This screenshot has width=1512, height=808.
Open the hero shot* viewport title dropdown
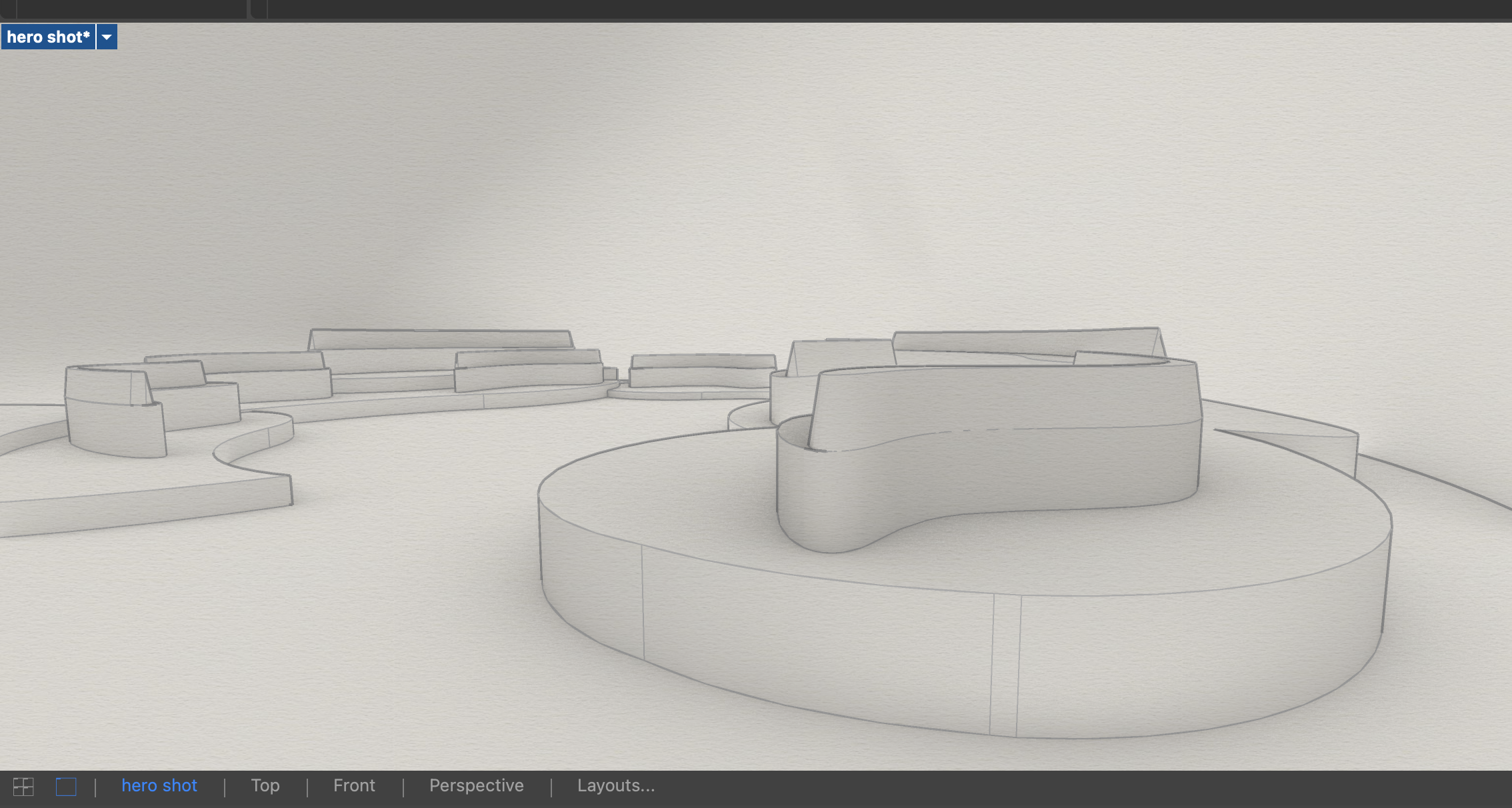click(106, 37)
